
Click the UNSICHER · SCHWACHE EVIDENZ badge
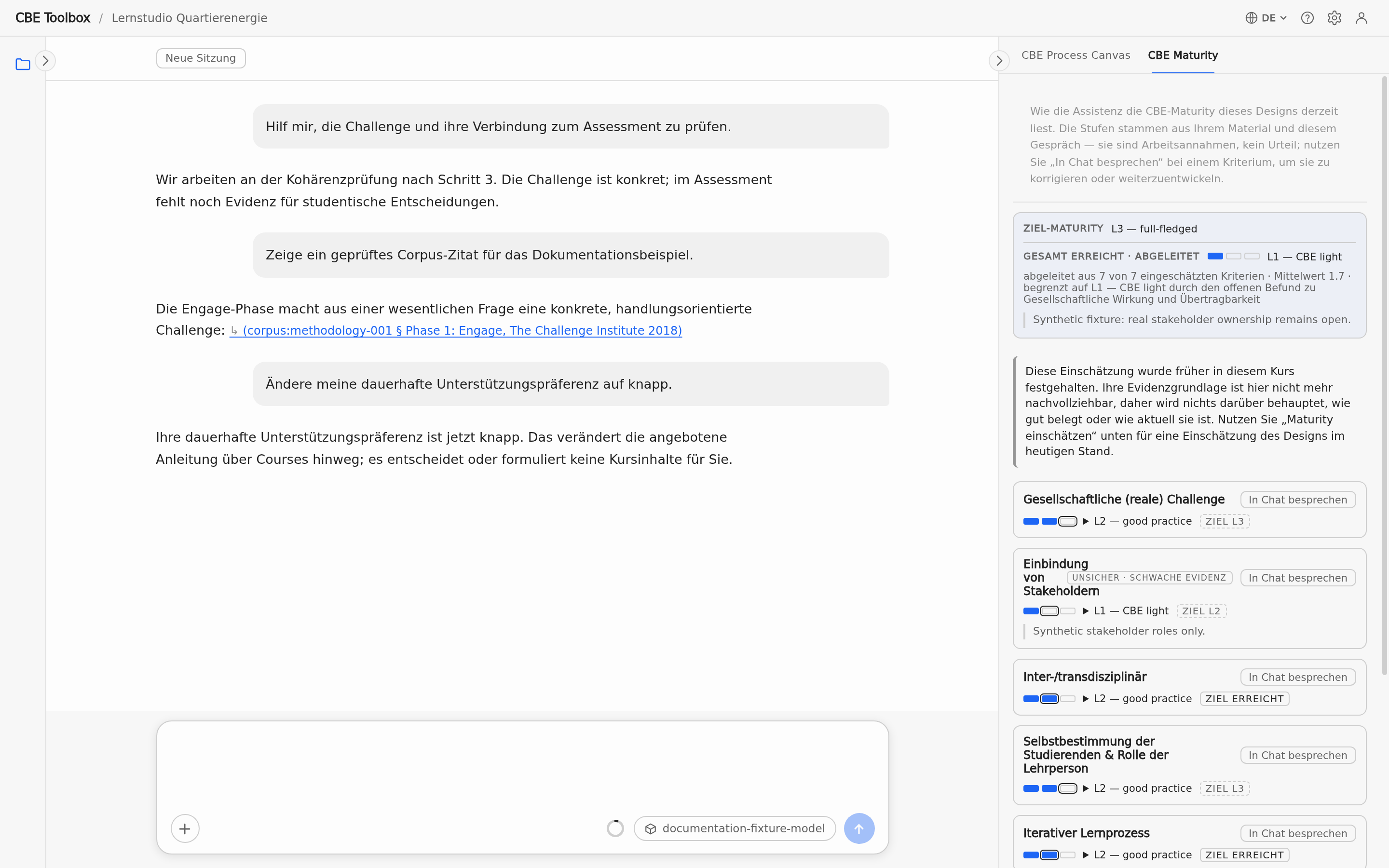(1149, 578)
